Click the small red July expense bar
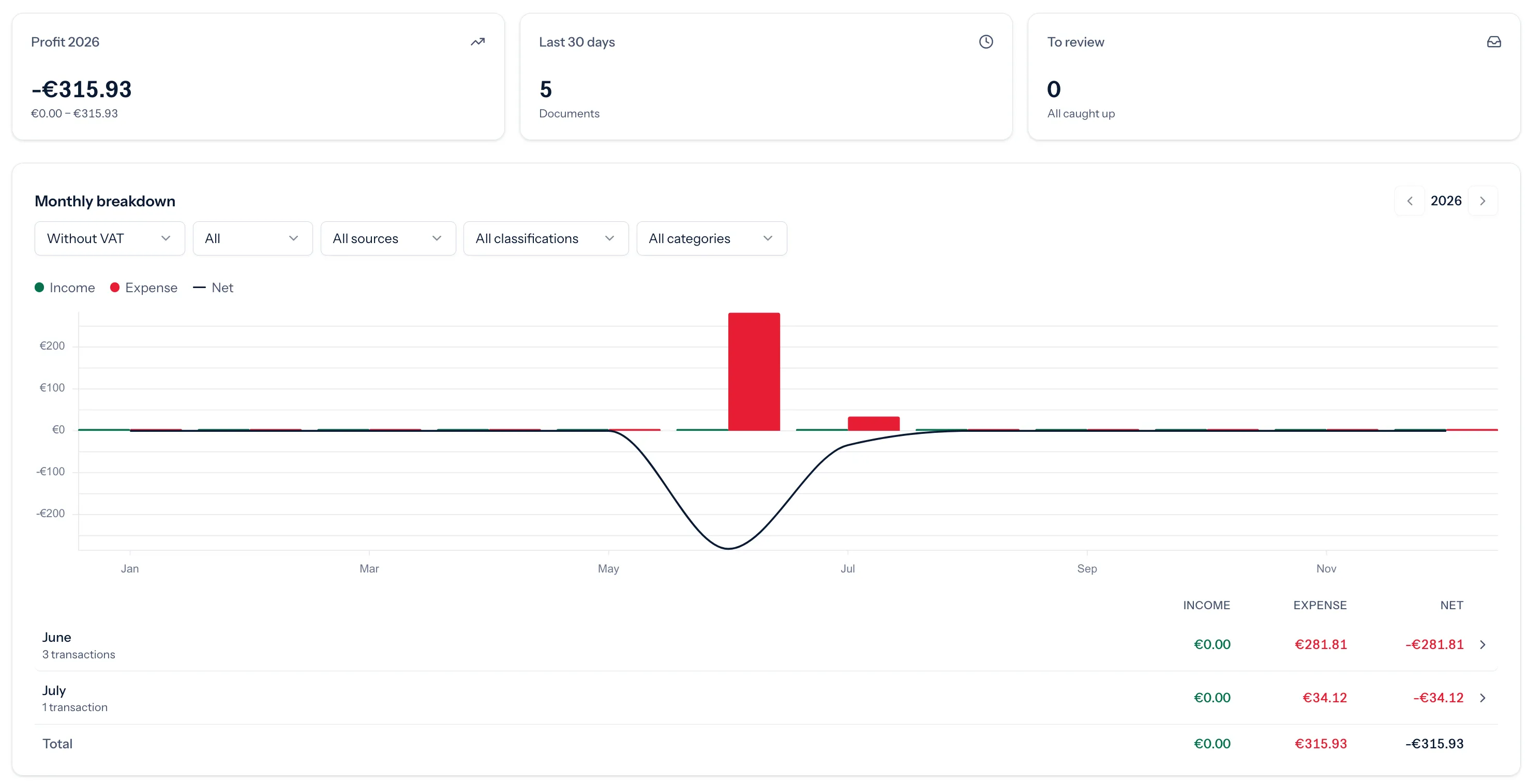The width and height of the screenshot is (1527, 784). 873,424
